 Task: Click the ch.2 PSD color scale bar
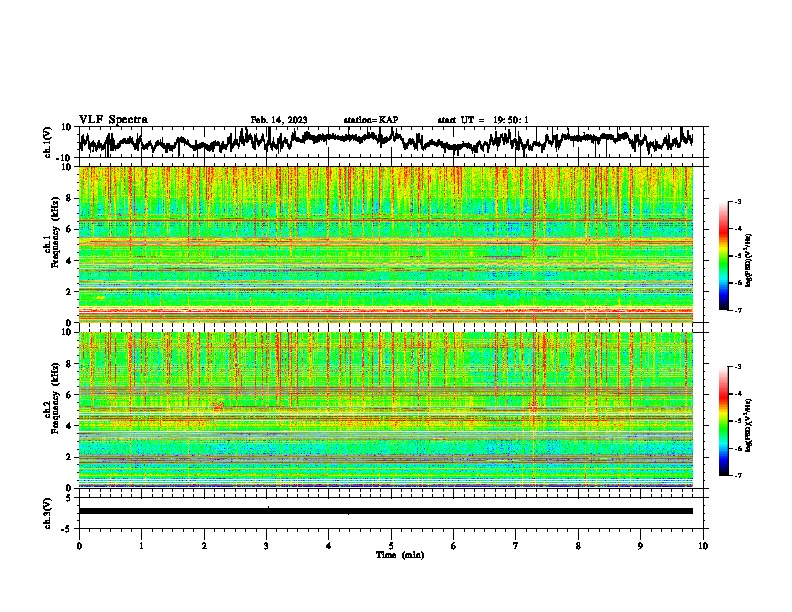724,421
